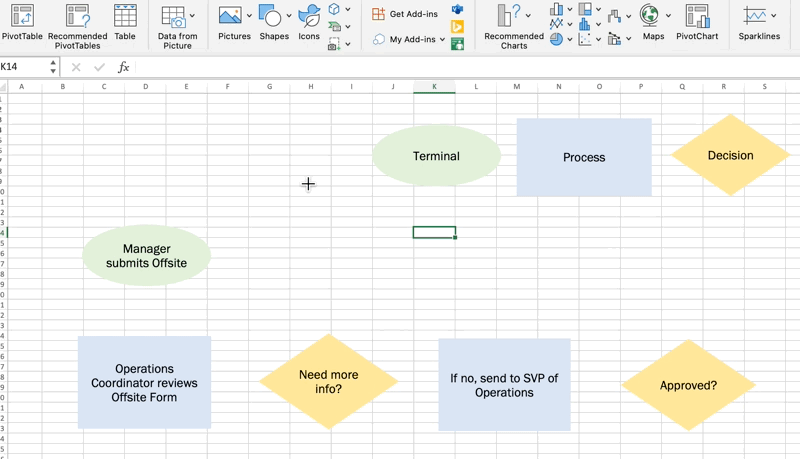Select the Need more info? diamond
Image resolution: width=800 pixels, height=459 pixels.
(329, 381)
